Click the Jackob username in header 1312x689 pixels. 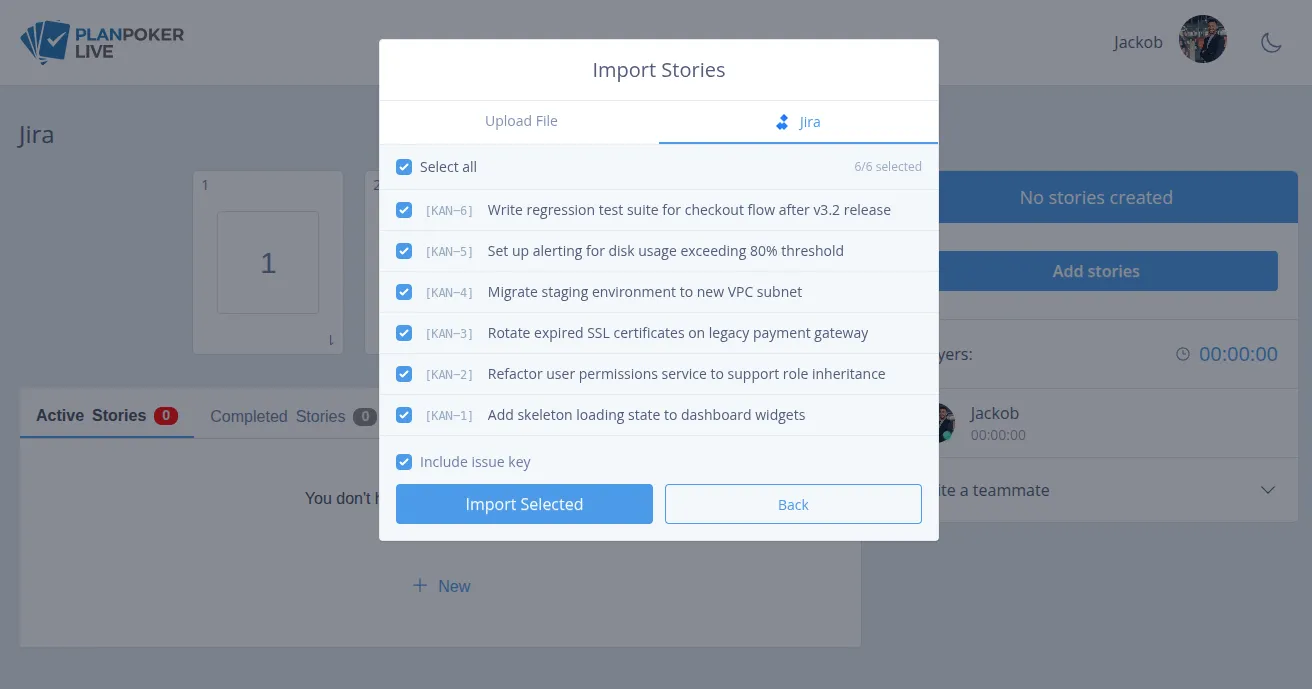pyautogui.click(x=1138, y=42)
